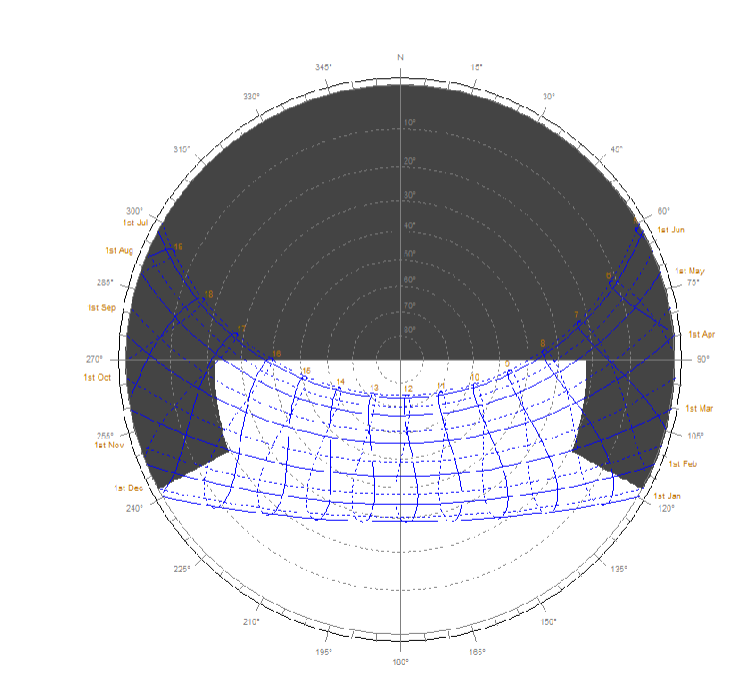
Task: Click the 1st Mar date label
Action: pos(699,408)
